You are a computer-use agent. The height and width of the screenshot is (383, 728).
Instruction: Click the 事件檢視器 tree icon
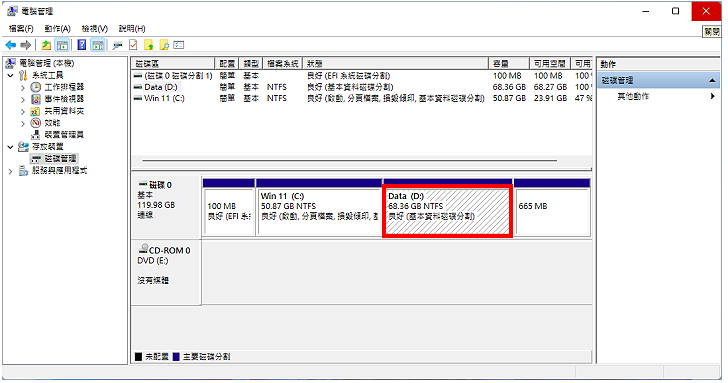[36, 99]
